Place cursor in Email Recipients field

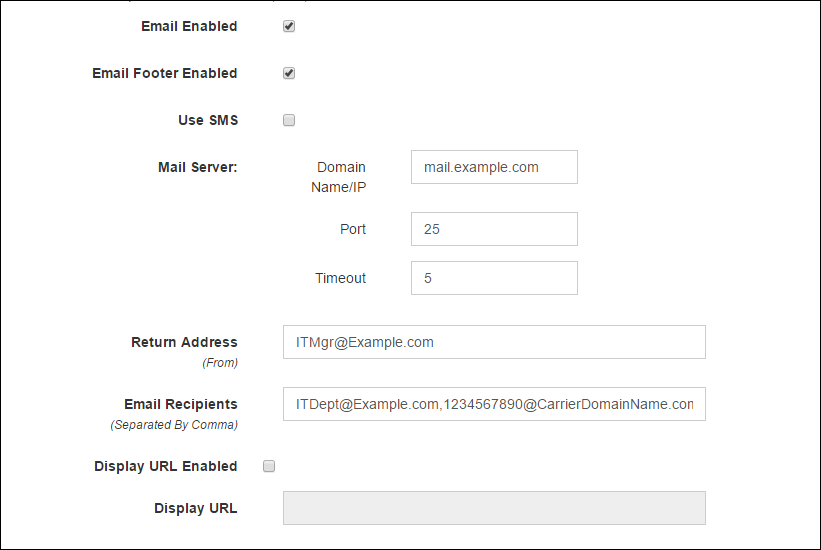pos(494,404)
